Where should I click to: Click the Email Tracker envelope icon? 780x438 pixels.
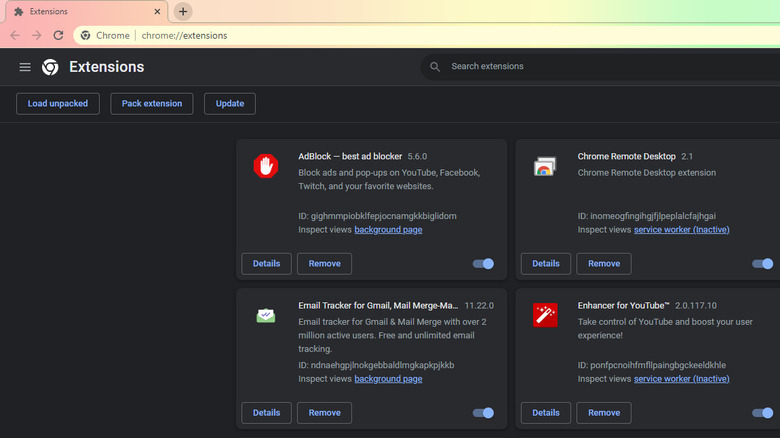pos(265,315)
